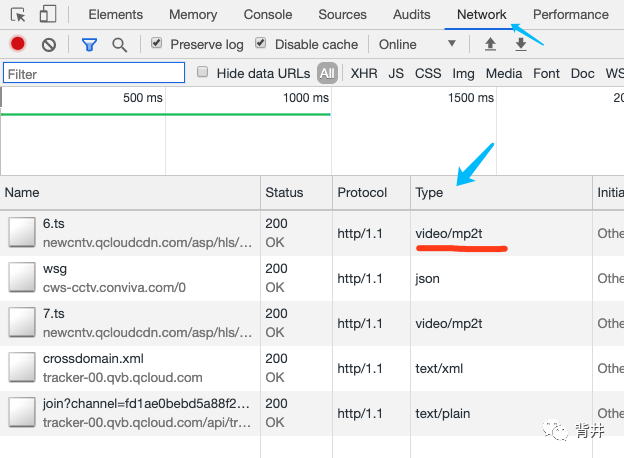The image size is (624, 458).
Task: Click the json type cell
Action: tap(427, 279)
